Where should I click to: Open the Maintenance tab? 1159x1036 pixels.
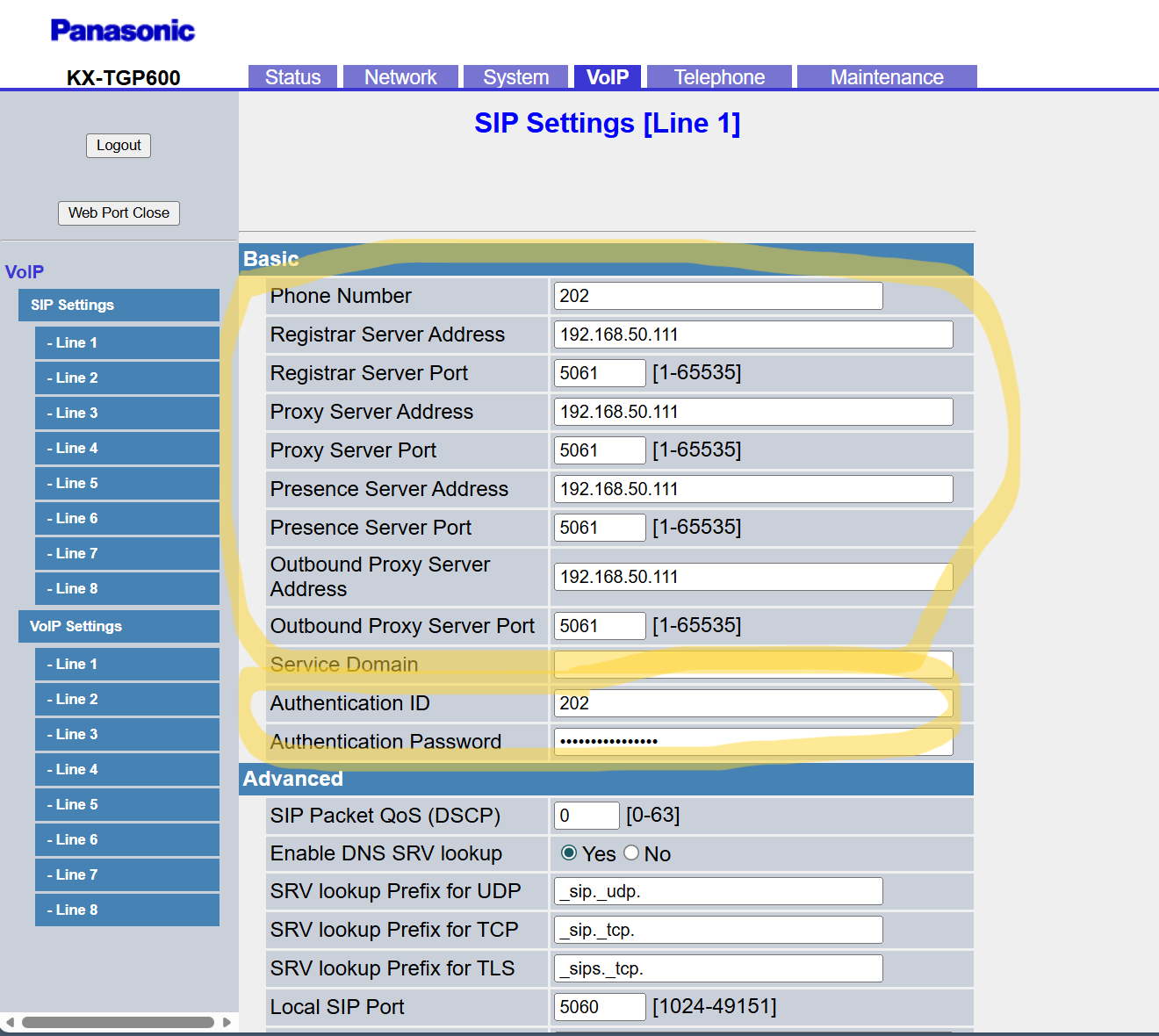tap(886, 77)
